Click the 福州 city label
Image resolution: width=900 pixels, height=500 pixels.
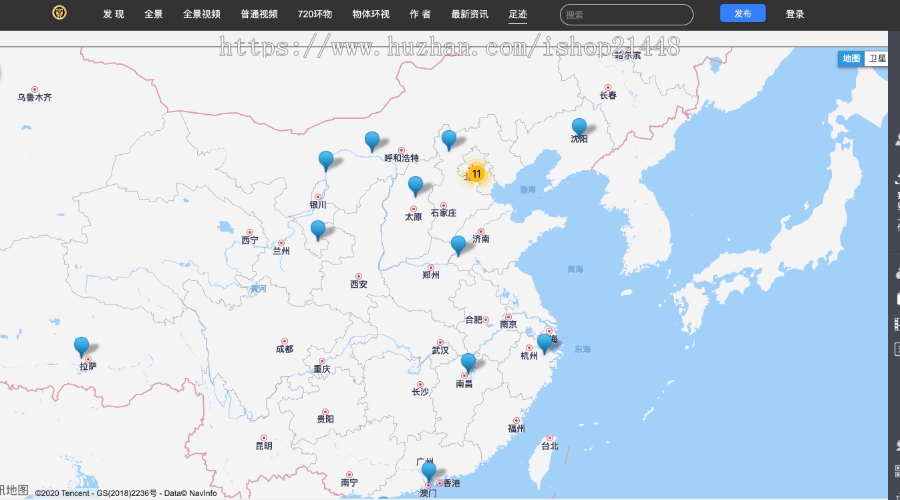pyautogui.click(x=516, y=428)
